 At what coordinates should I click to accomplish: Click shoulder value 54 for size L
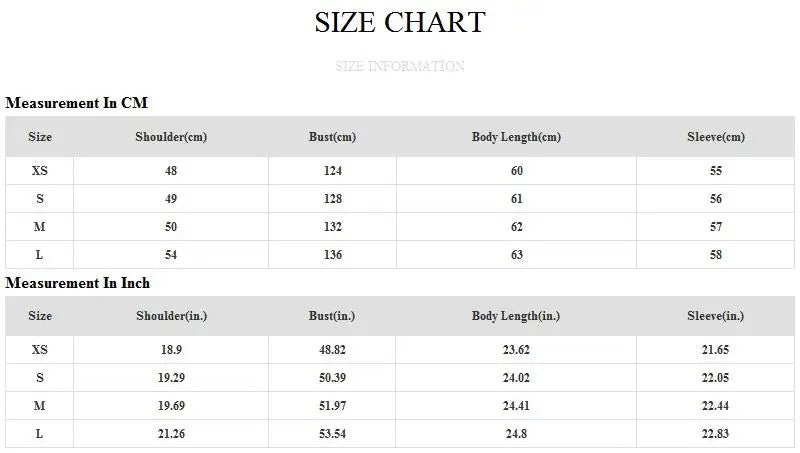tap(171, 255)
